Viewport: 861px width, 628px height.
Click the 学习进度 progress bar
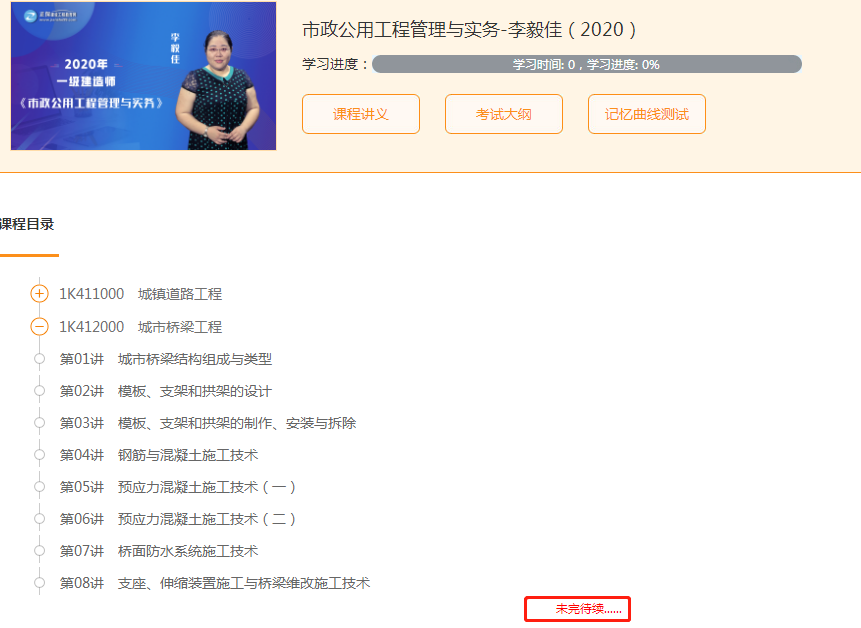tap(586, 65)
